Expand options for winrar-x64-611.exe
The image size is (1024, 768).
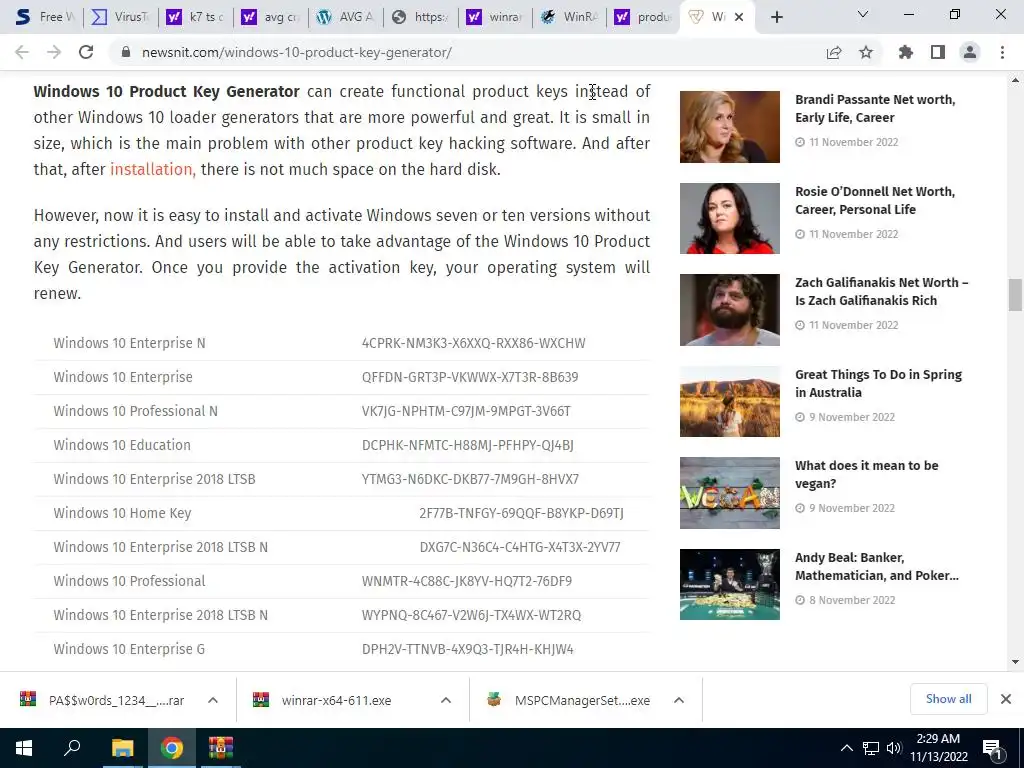[x=446, y=700]
